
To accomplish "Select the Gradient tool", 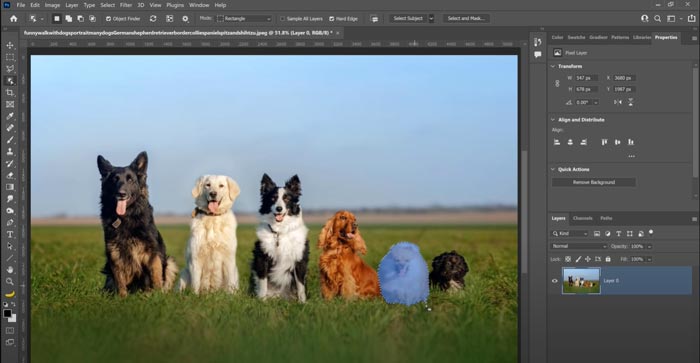I will point(10,187).
